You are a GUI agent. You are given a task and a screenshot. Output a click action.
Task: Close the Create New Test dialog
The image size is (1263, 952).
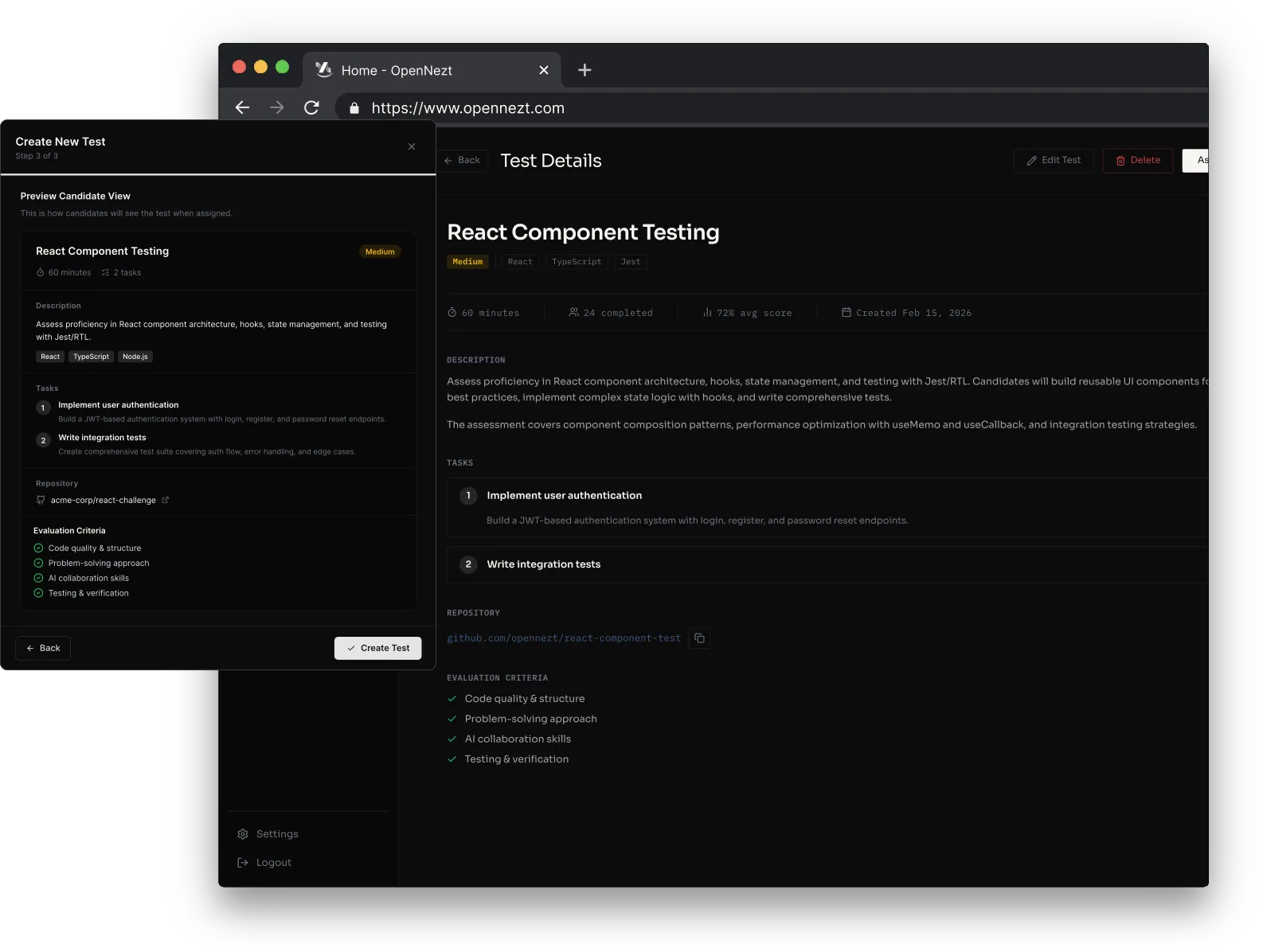(412, 146)
